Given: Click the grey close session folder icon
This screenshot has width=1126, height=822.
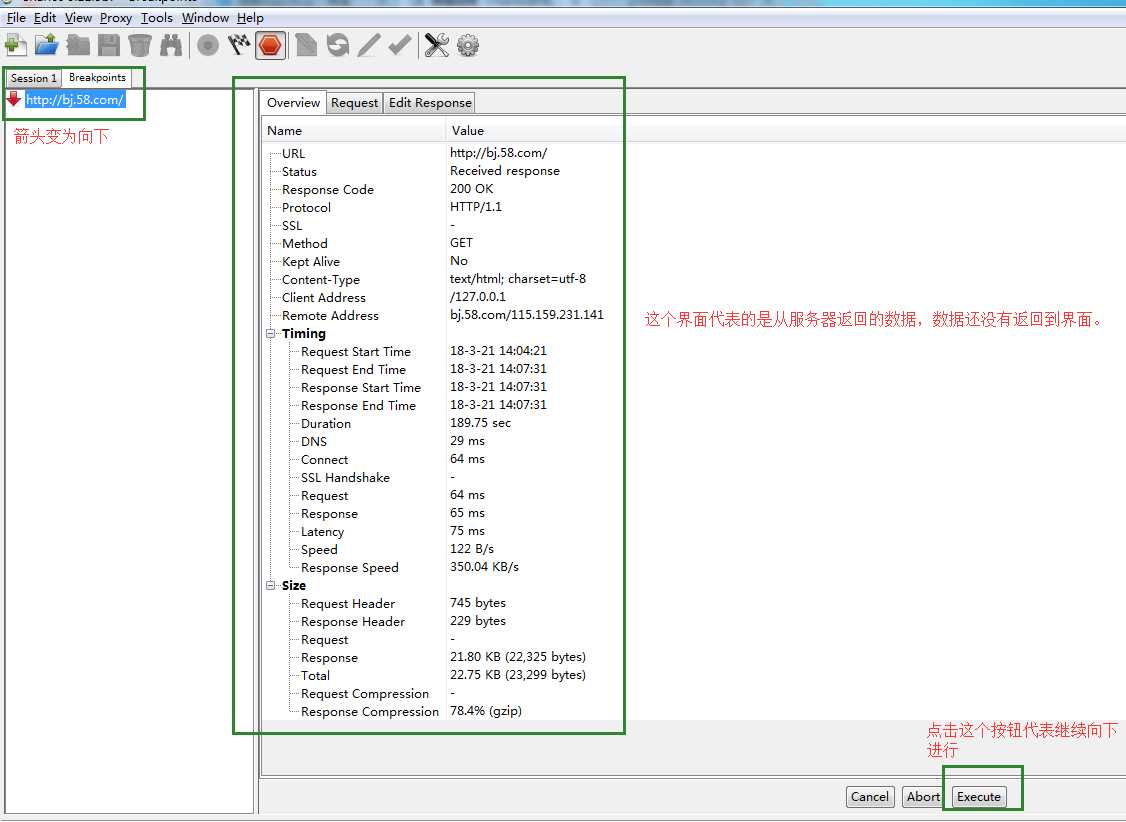Looking at the screenshot, I should [x=78, y=45].
